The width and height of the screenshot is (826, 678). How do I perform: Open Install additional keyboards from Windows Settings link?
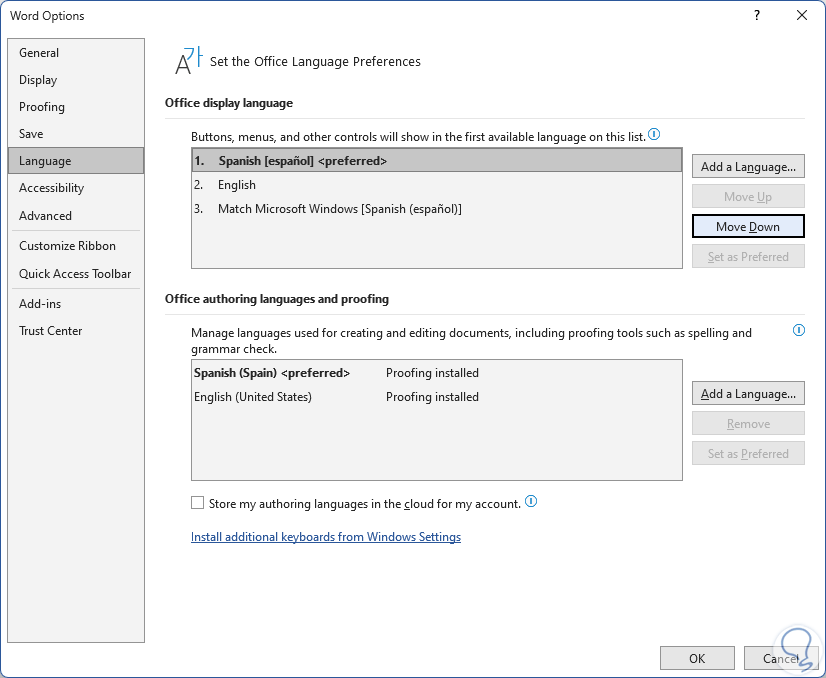pos(326,537)
